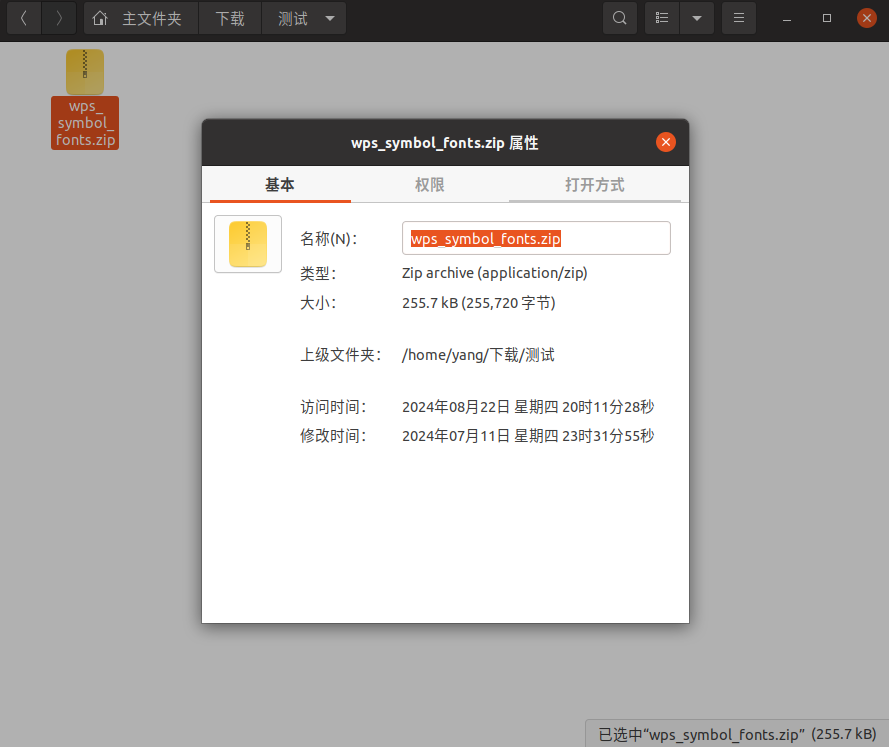Image resolution: width=889 pixels, height=747 pixels.
Task: Click the /home/yang/下载/测试 parent folder path
Action: 478,355
